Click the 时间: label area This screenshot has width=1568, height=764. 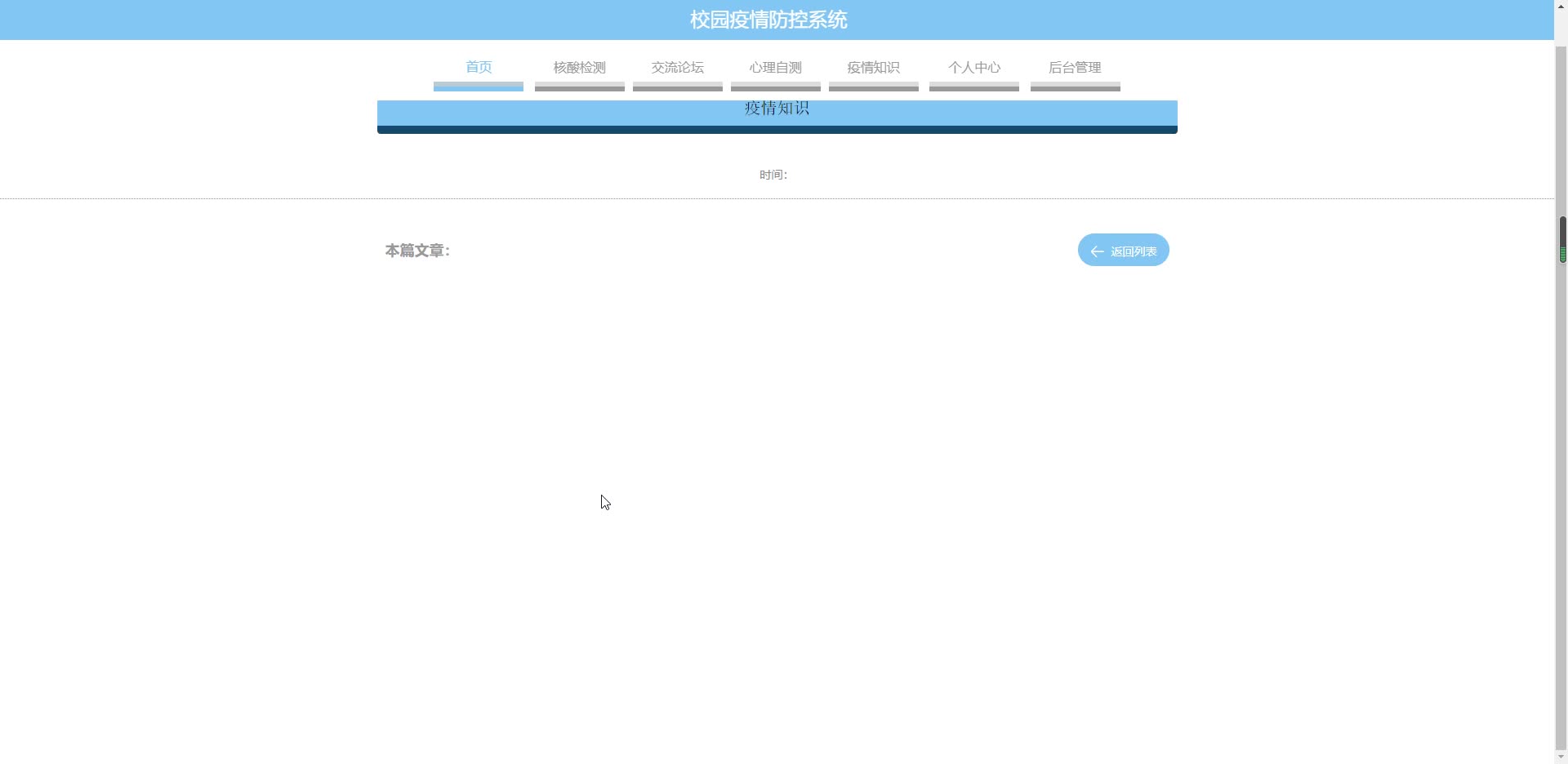772,174
